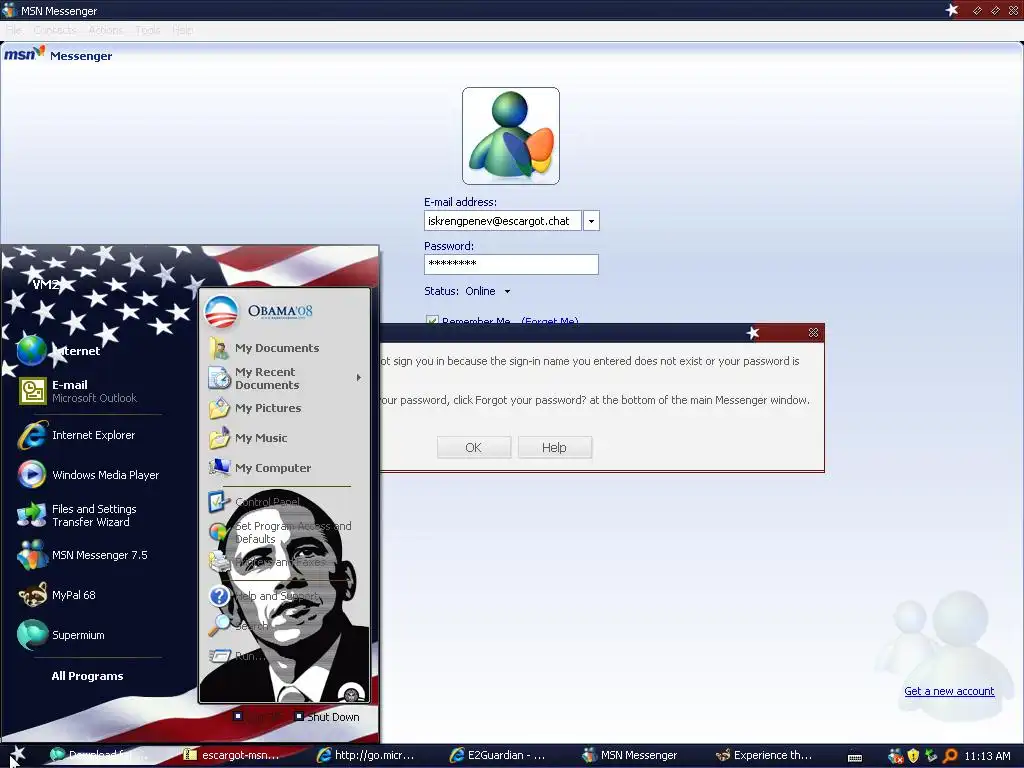This screenshot has width=1024, height=768.
Task: Click the magnifier icon in system tray
Action: 950,756
